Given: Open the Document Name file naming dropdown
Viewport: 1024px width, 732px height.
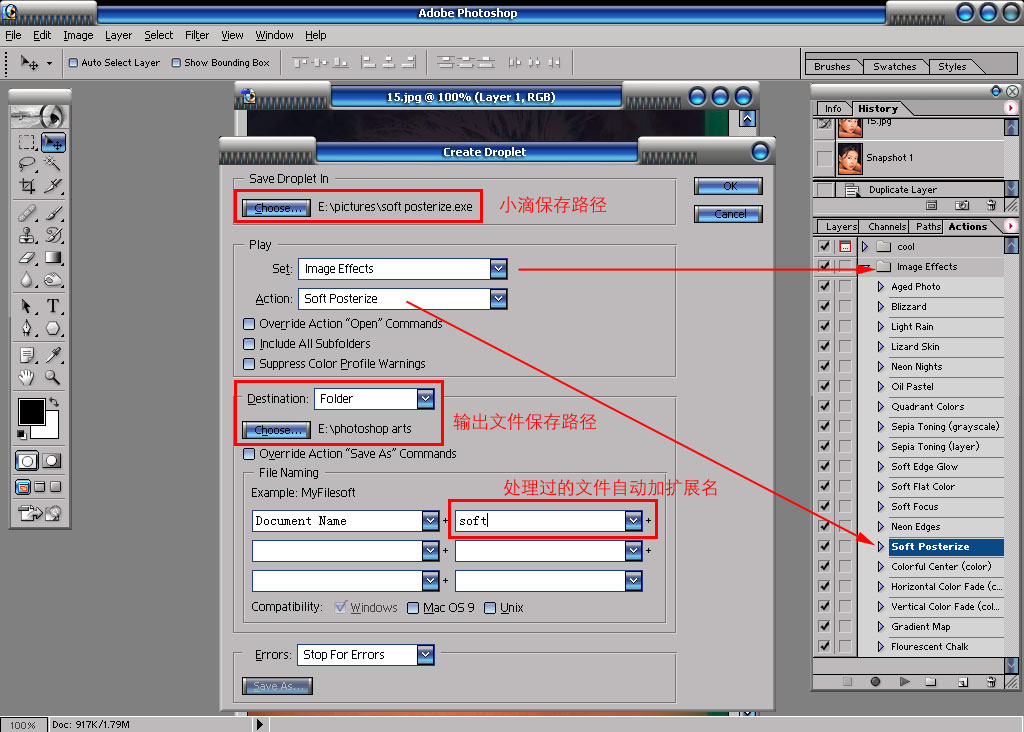Looking at the screenshot, I should [430, 521].
